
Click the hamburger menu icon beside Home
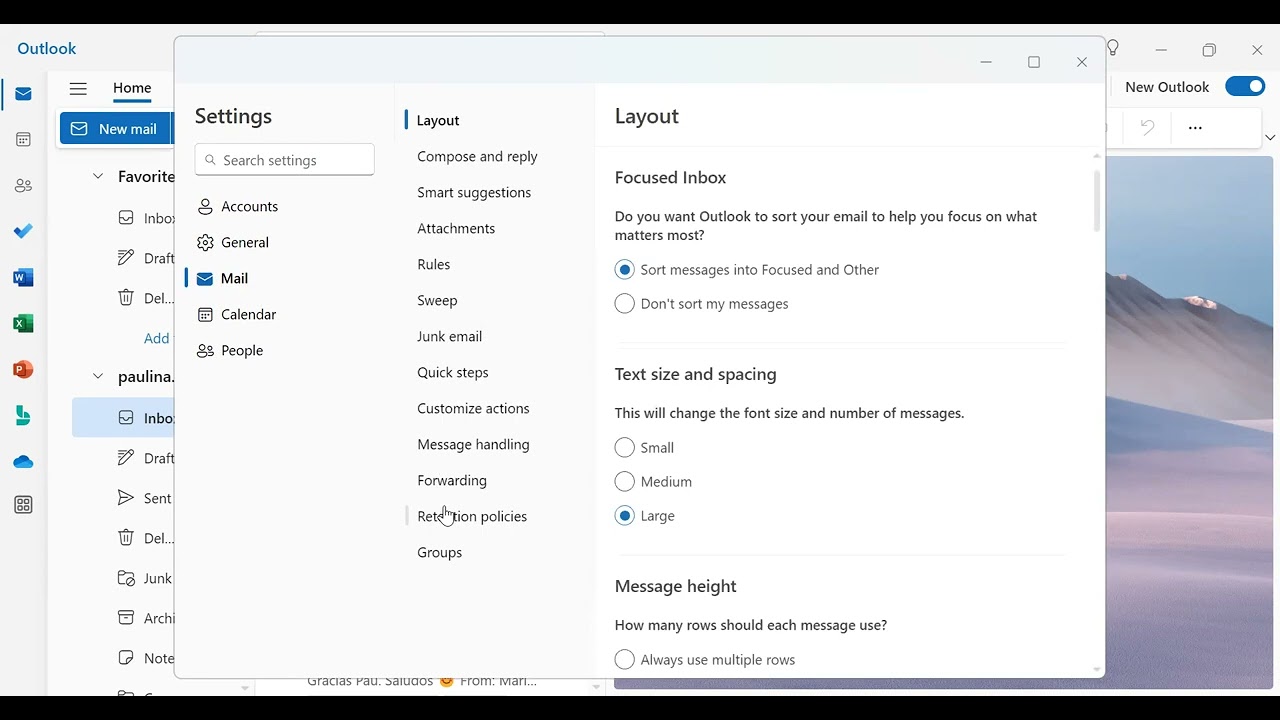pyautogui.click(x=78, y=88)
